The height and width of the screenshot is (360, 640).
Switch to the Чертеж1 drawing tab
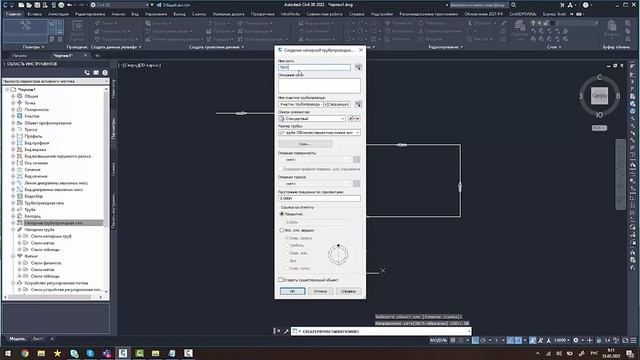tap(63, 56)
